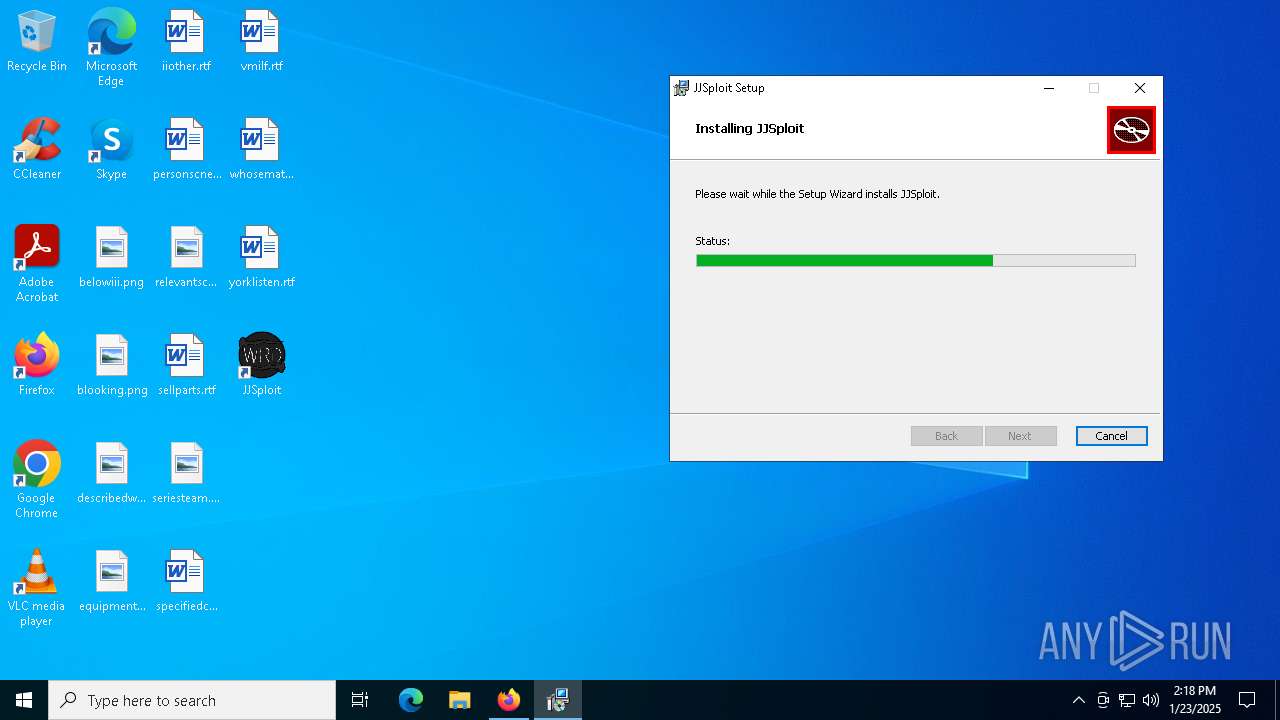Select the Skype desktop shortcut
Viewport: 1280px width, 720px height.
tap(111, 150)
